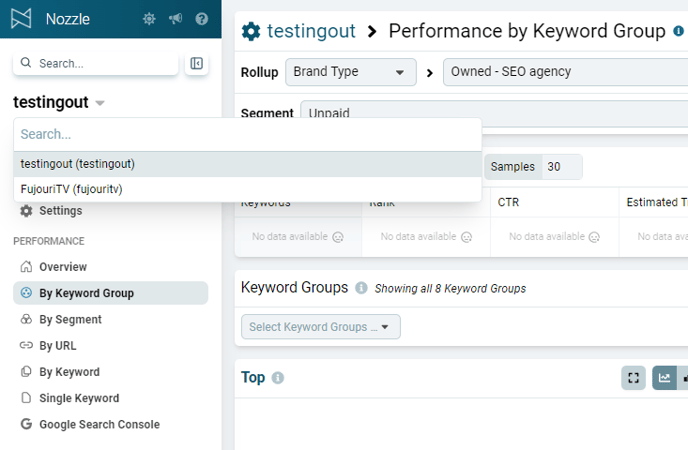Open announcements megaphone icon
The height and width of the screenshot is (450, 688).
176,19
